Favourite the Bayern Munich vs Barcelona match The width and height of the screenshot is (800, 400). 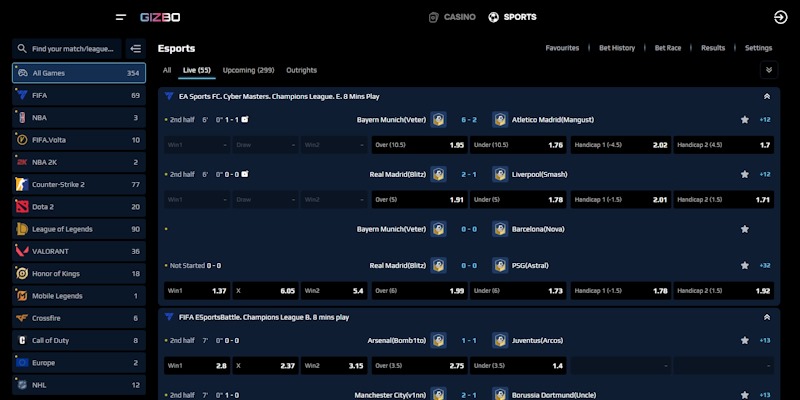click(744, 230)
